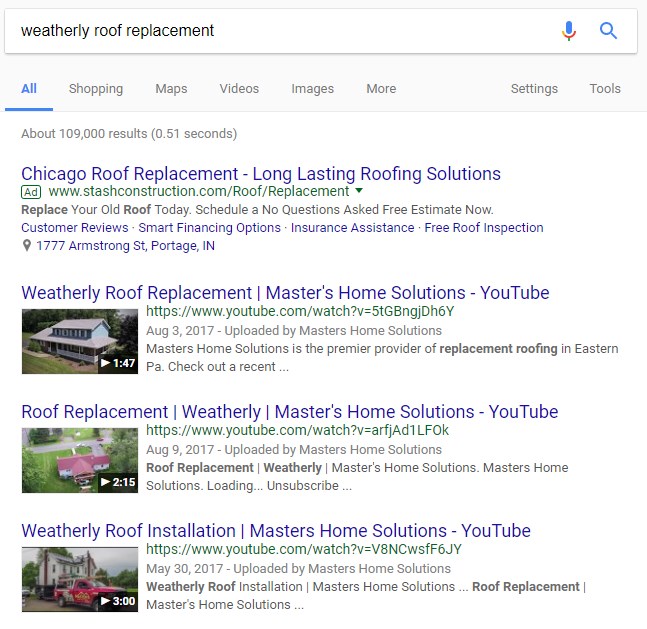Viewport: 647px width, 629px height.
Task: Click the green Ad badge label
Action: coord(31,192)
